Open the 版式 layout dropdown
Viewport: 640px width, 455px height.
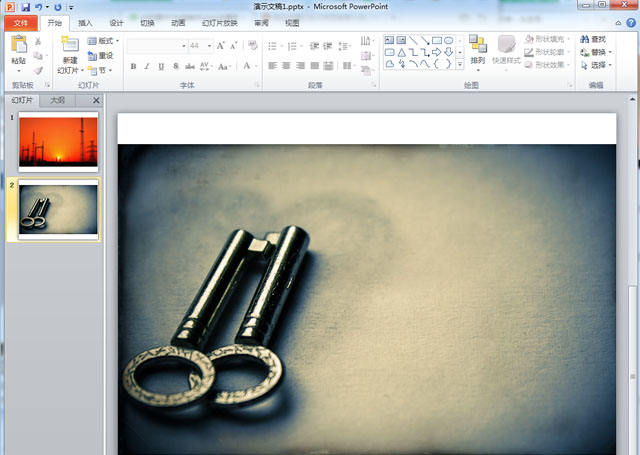click(x=103, y=41)
